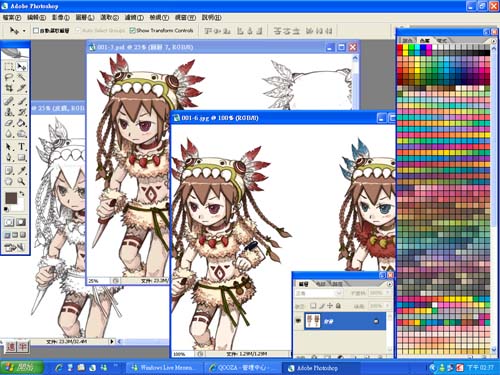The image size is (500, 375).
Task: Select the Zoom tool
Action: (22, 181)
